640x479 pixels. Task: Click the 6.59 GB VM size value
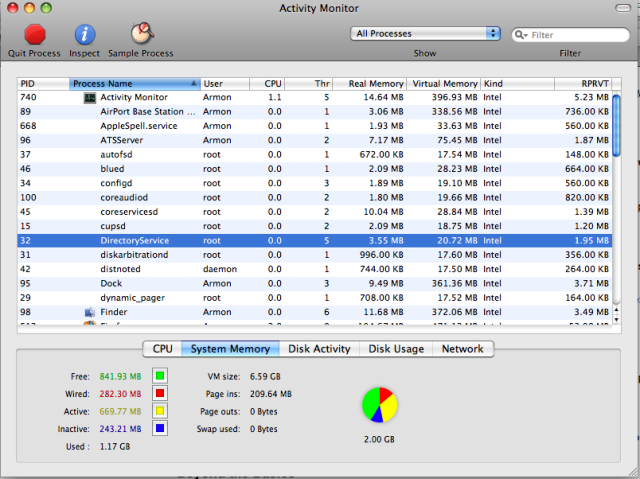point(265,376)
